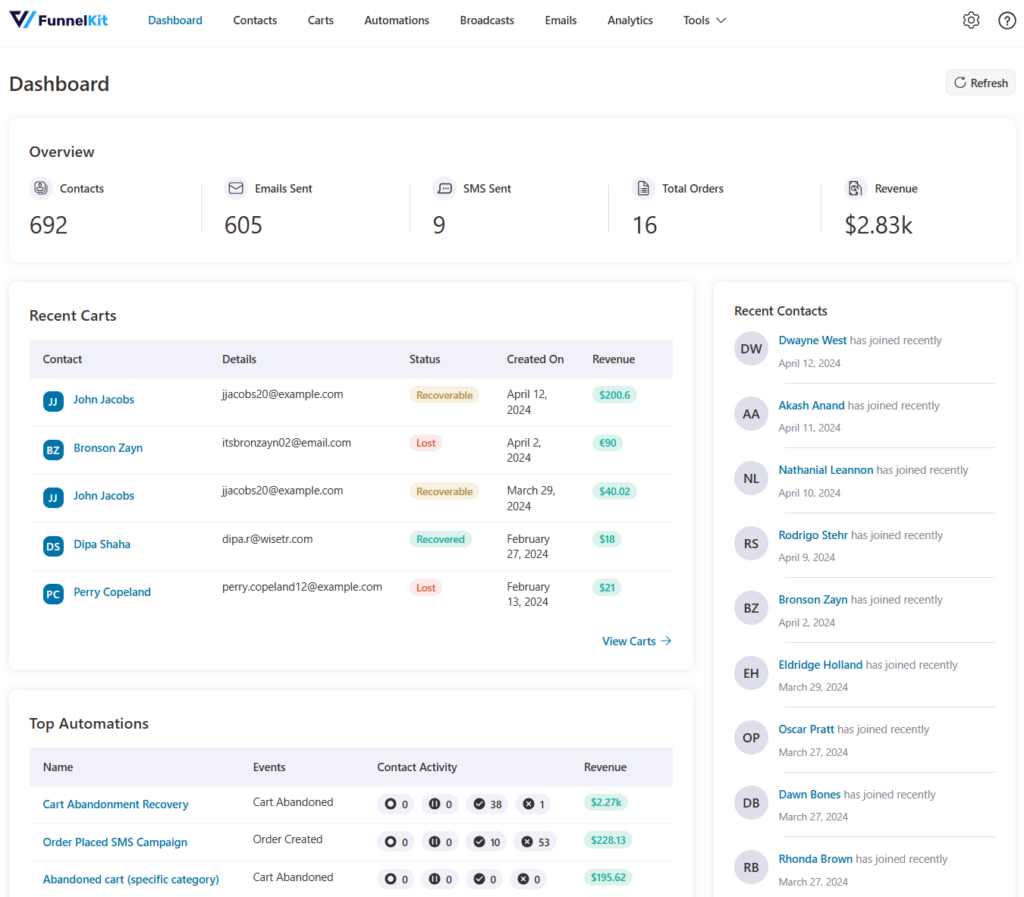Open the FunnelKit settings gear
The height and width of the screenshot is (897, 1024).
point(970,20)
